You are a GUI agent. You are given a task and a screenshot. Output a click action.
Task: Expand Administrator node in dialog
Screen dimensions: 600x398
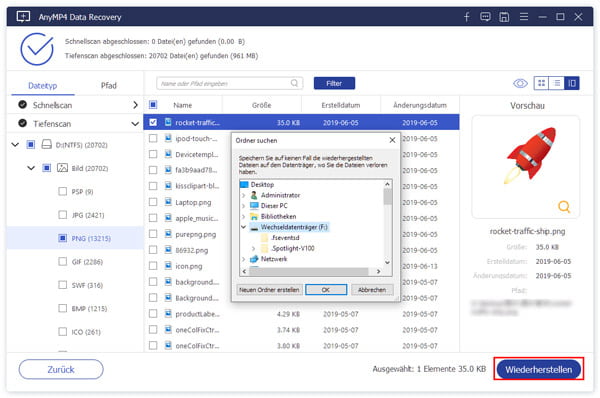[x=244, y=195]
